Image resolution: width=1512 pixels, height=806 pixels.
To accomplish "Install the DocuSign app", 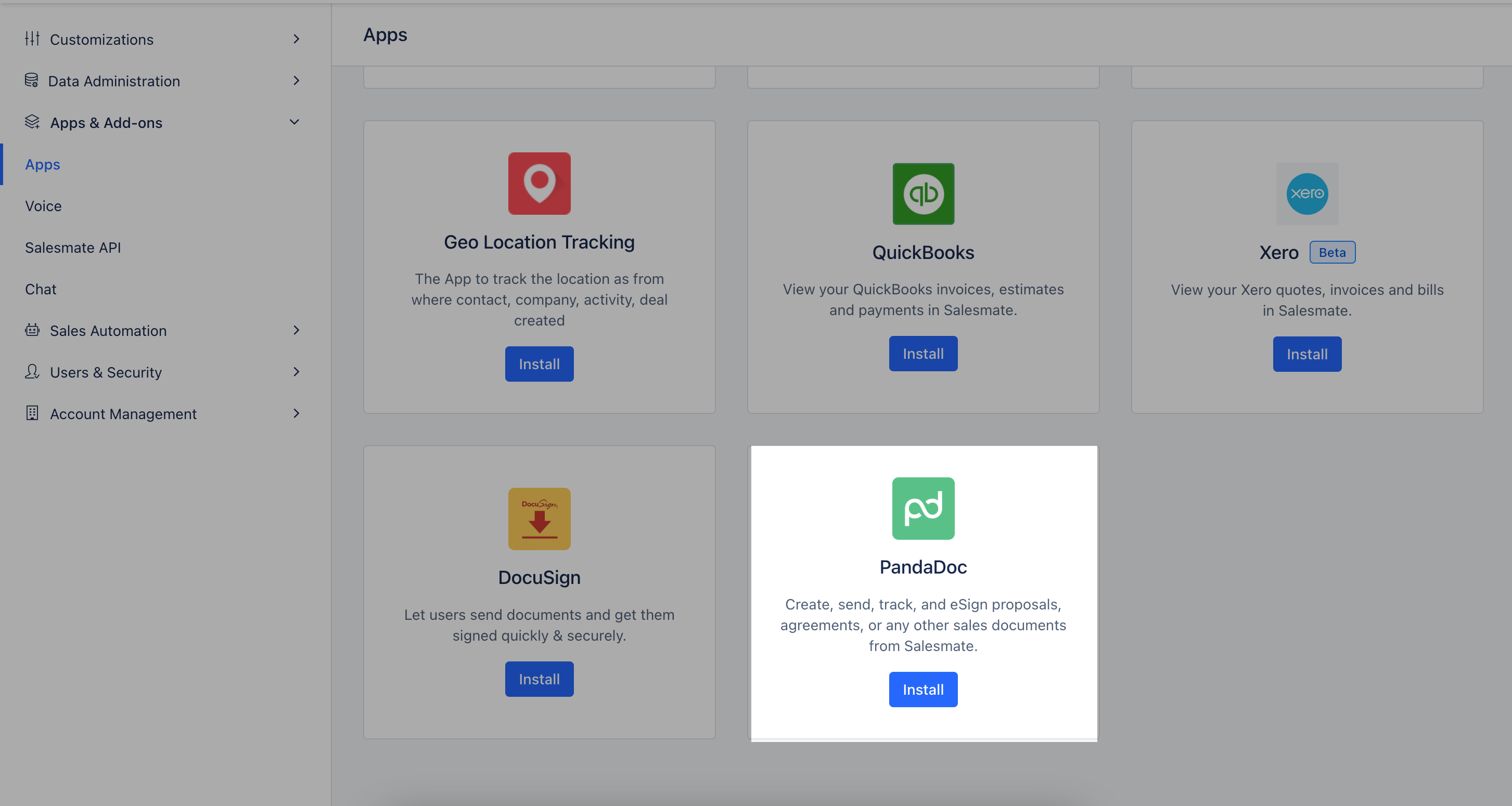I will [539, 679].
